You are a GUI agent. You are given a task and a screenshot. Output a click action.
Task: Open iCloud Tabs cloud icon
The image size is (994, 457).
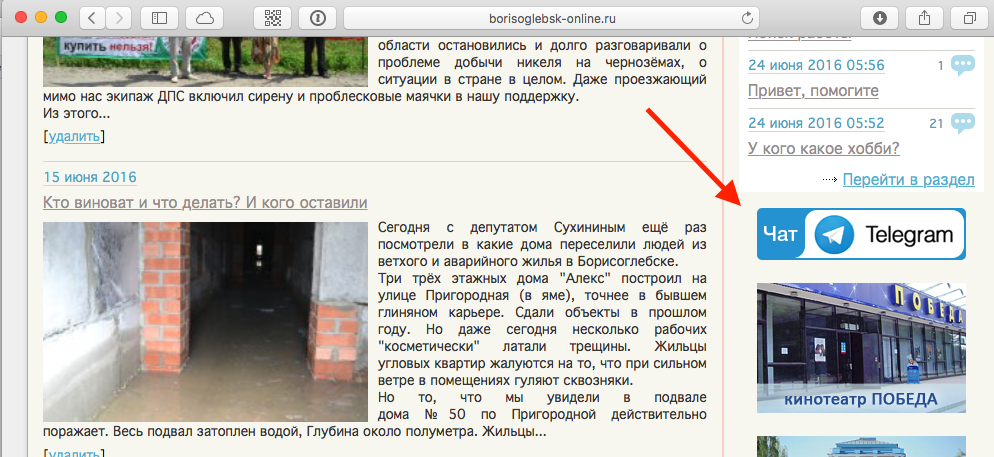205,18
